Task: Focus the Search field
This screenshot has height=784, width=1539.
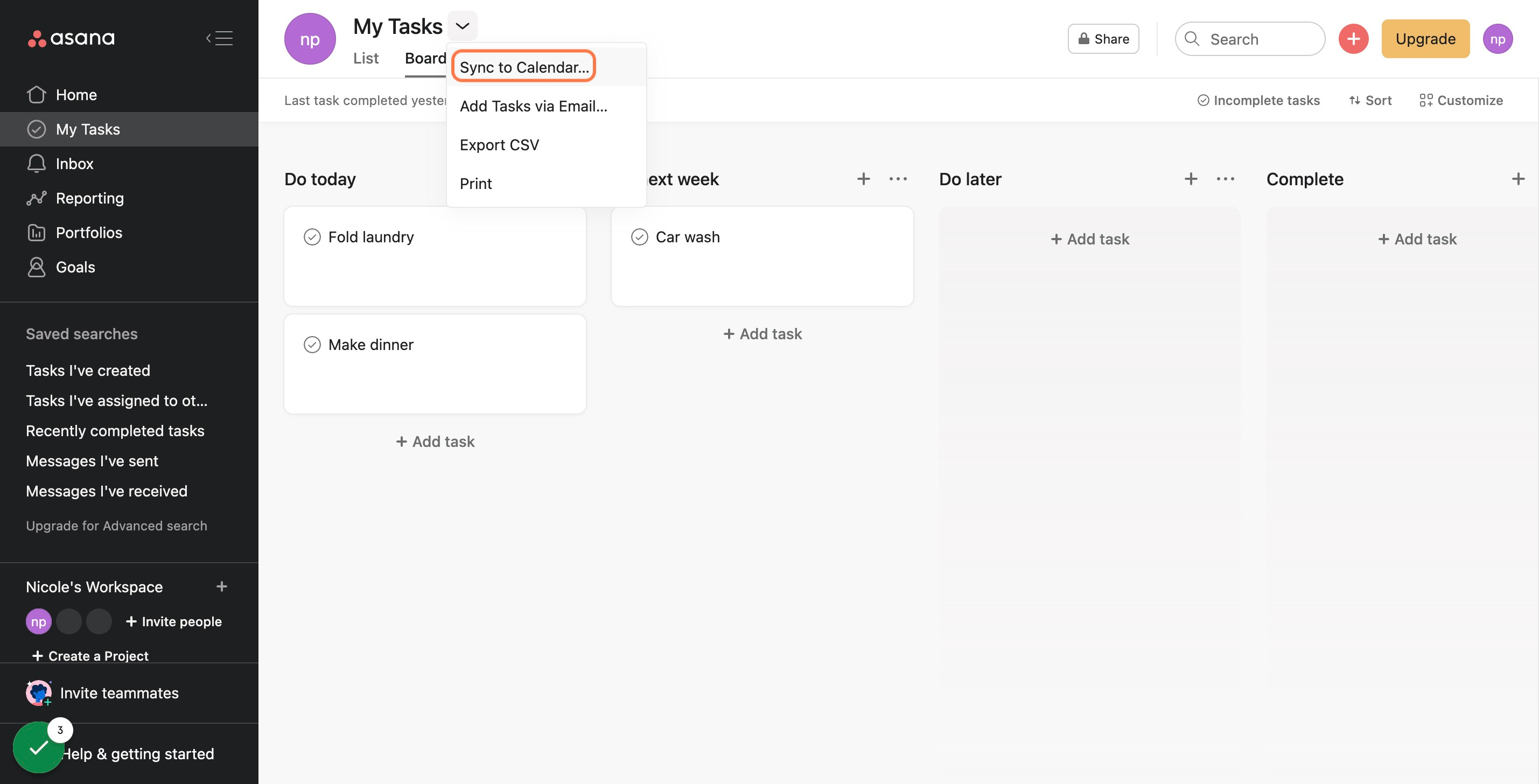Action: click(1249, 39)
